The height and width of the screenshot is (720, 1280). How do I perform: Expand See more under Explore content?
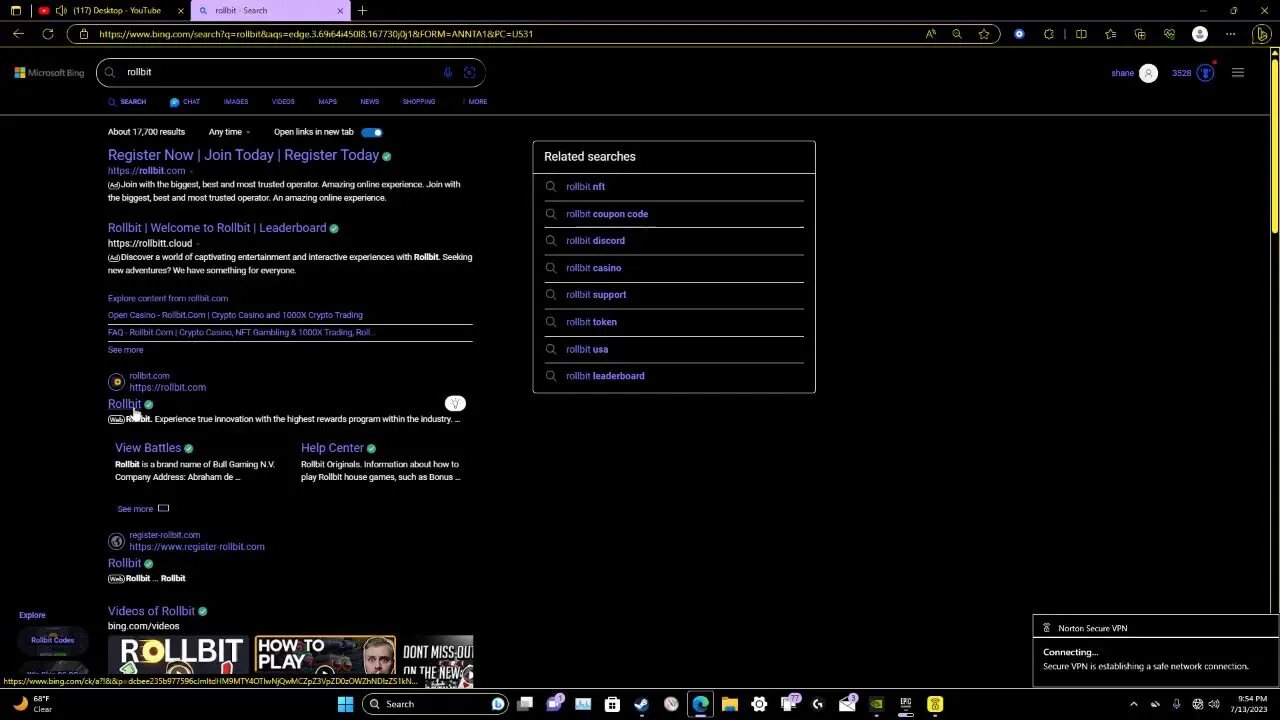(125, 350)
